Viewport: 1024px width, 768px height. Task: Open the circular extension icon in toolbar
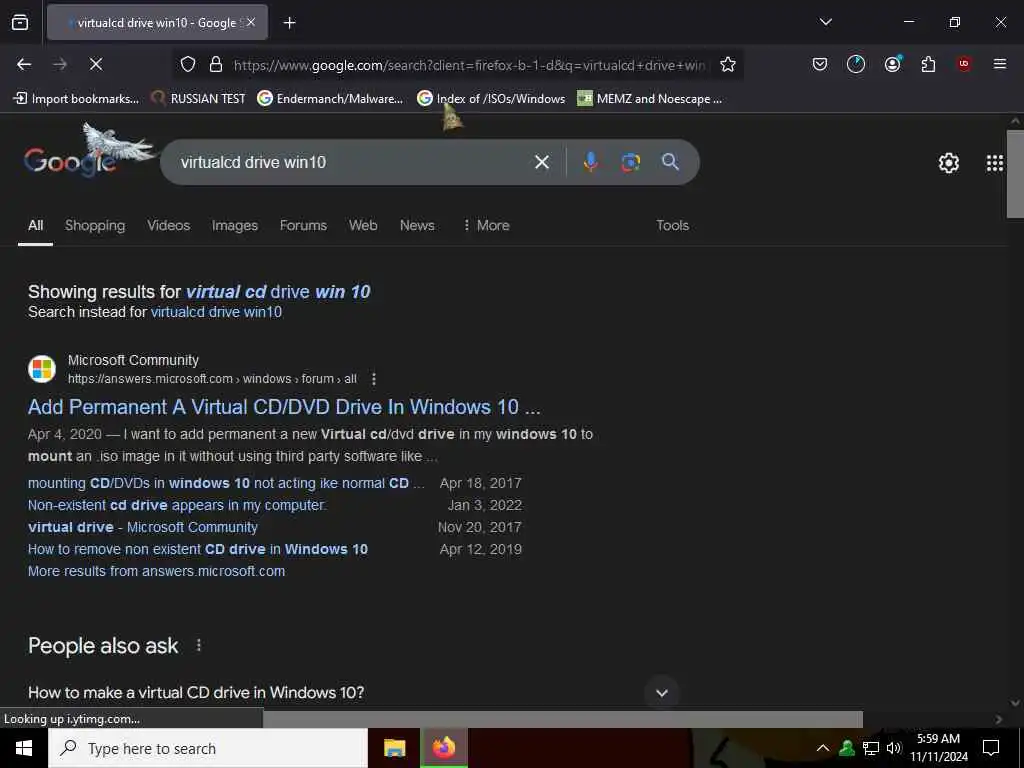[856, 64]
